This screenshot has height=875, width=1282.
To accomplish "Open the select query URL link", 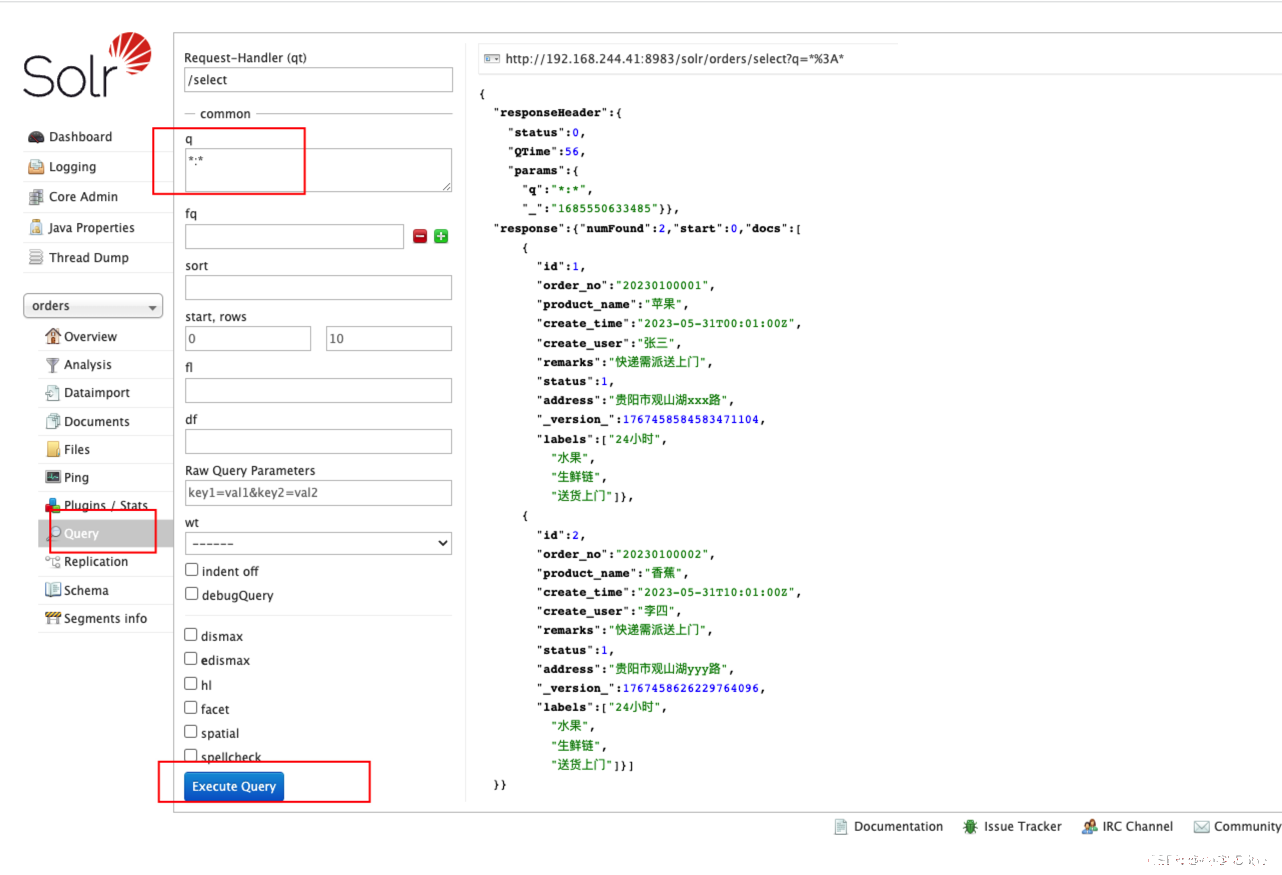I will click(675, 59).
